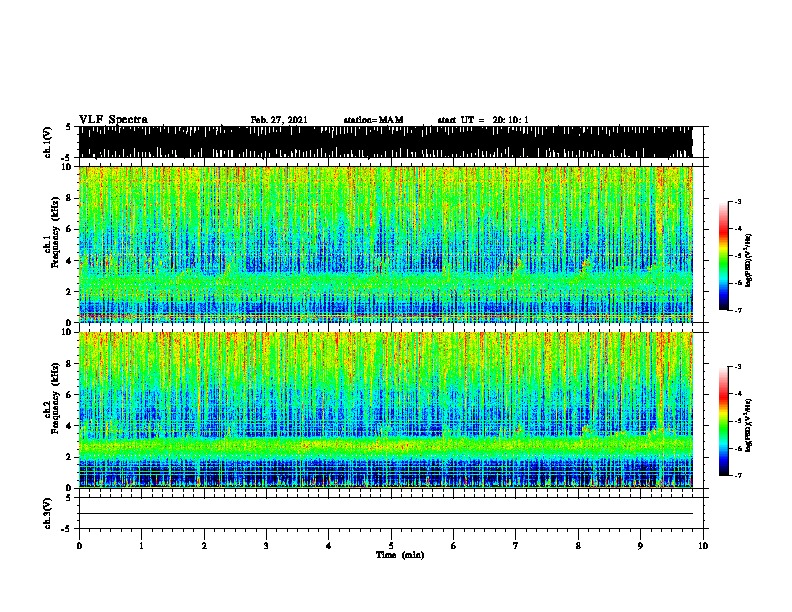The width and height of the screenshot is (792, 612).
Task: Click the ch.2 frequency tick label "2"
Action: coord(70,457)
